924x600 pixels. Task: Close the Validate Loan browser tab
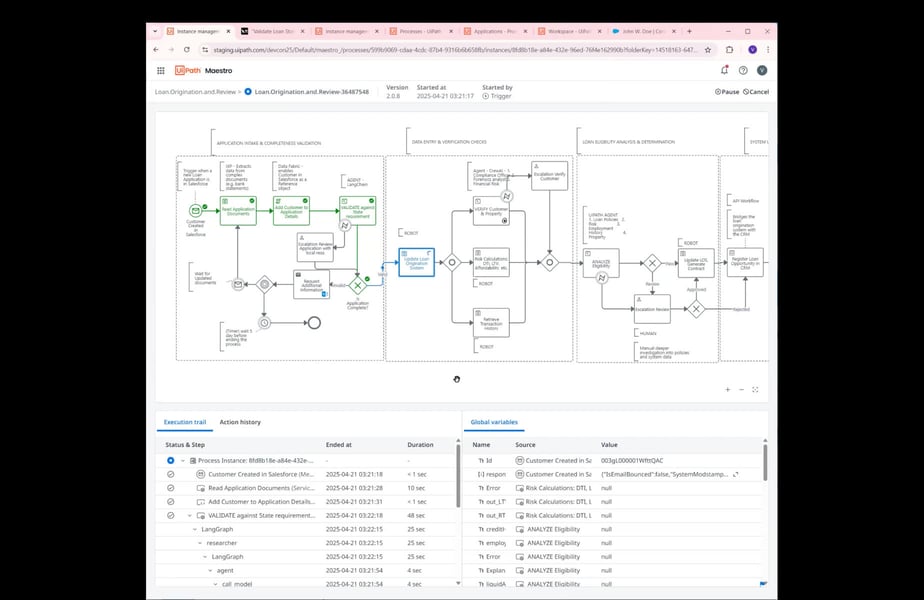point(303,31)
